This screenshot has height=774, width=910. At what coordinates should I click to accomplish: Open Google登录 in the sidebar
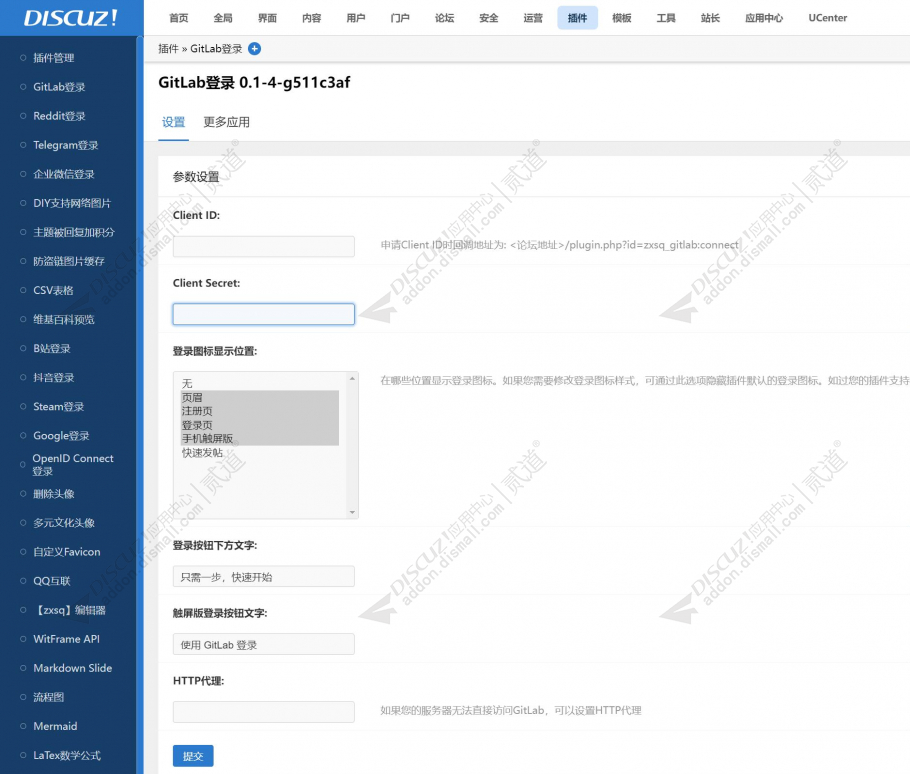(x=62, y=435)
